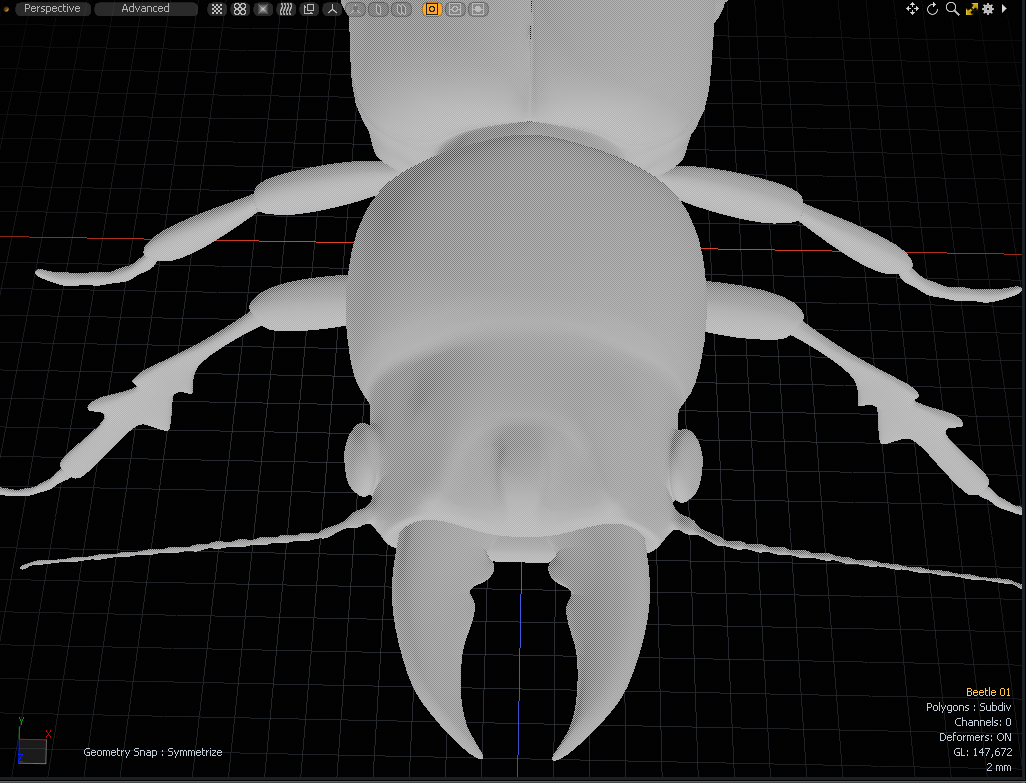Image resolution: width=1026 pixels, height=783 pixels.
Task: Click the overlapping squares icon in toolbar
Action: point(309,9)
